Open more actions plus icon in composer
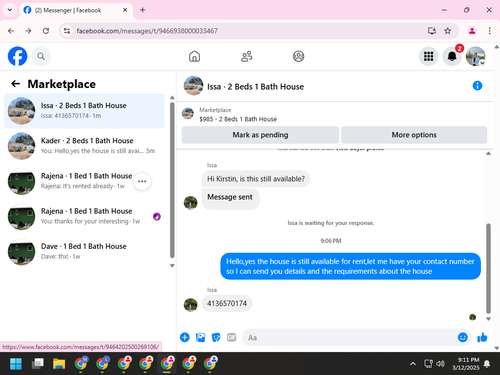 (185, 337)
